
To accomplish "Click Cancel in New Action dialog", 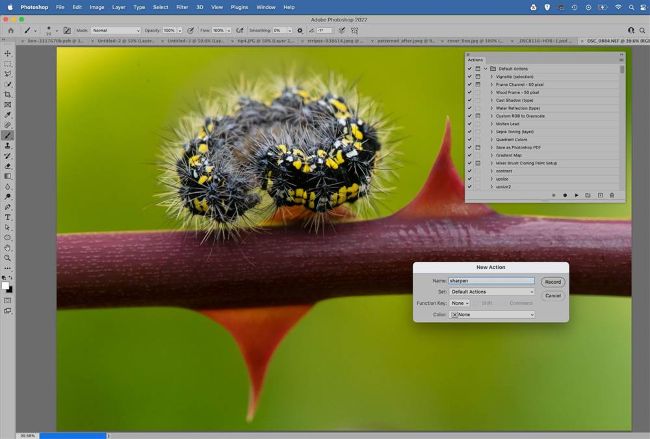I will coord(552,296).
